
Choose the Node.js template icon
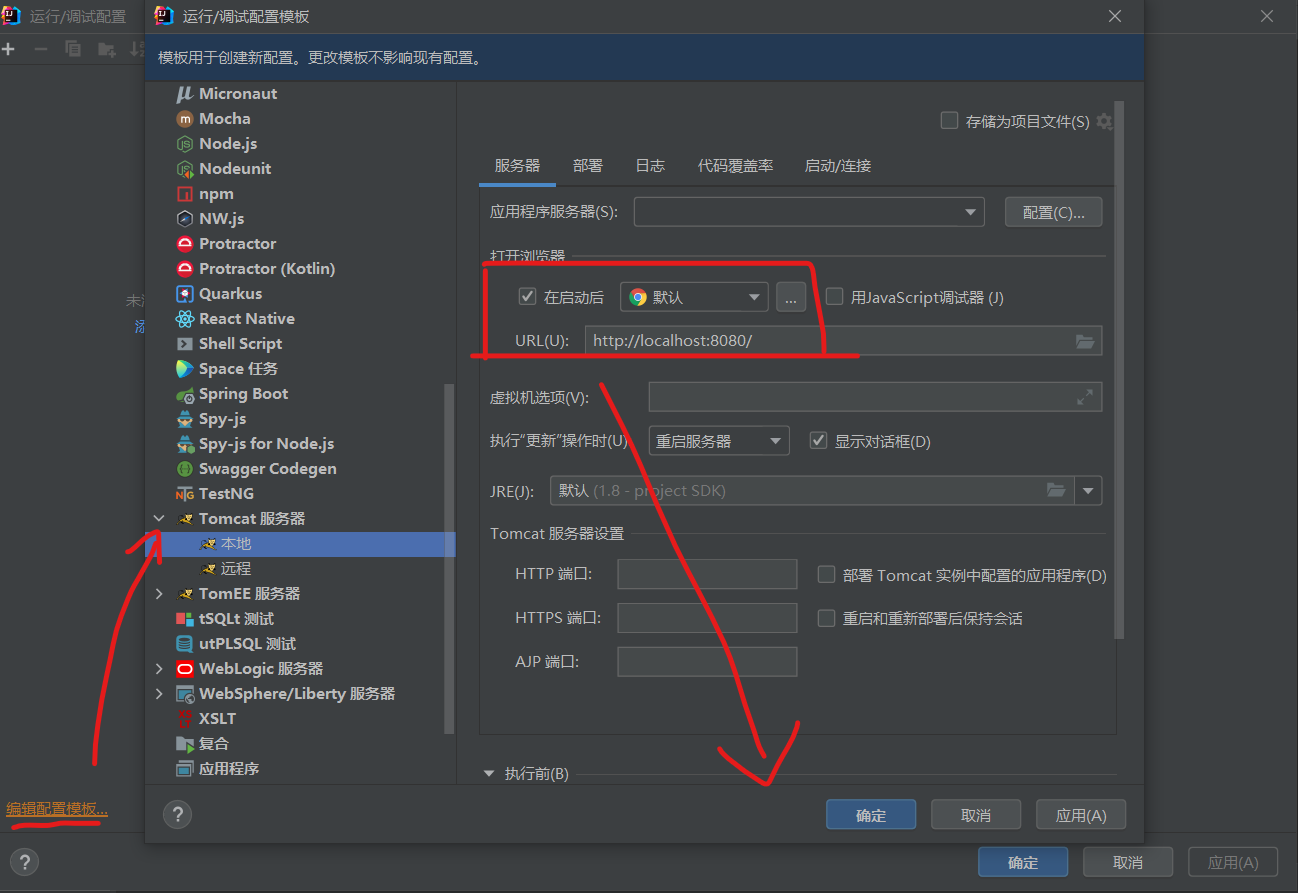pos(184,143)
